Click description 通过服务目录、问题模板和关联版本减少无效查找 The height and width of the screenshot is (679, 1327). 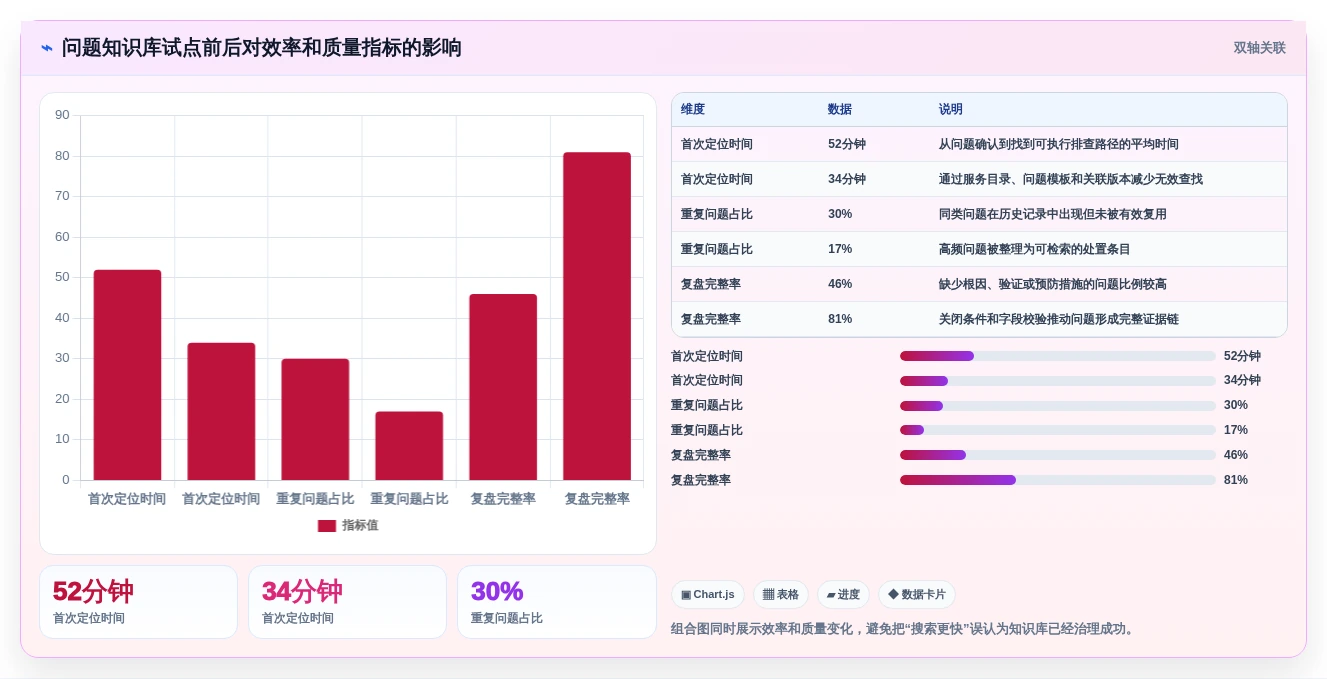(1071, 179)
